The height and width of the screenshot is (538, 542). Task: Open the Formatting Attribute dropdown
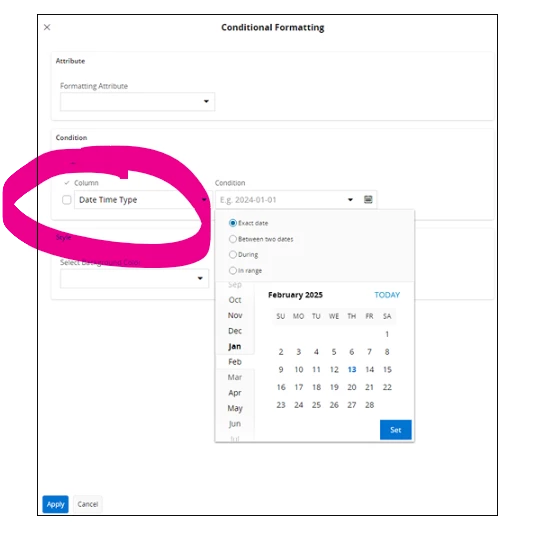pyautogui.click(x=137, y=101)
